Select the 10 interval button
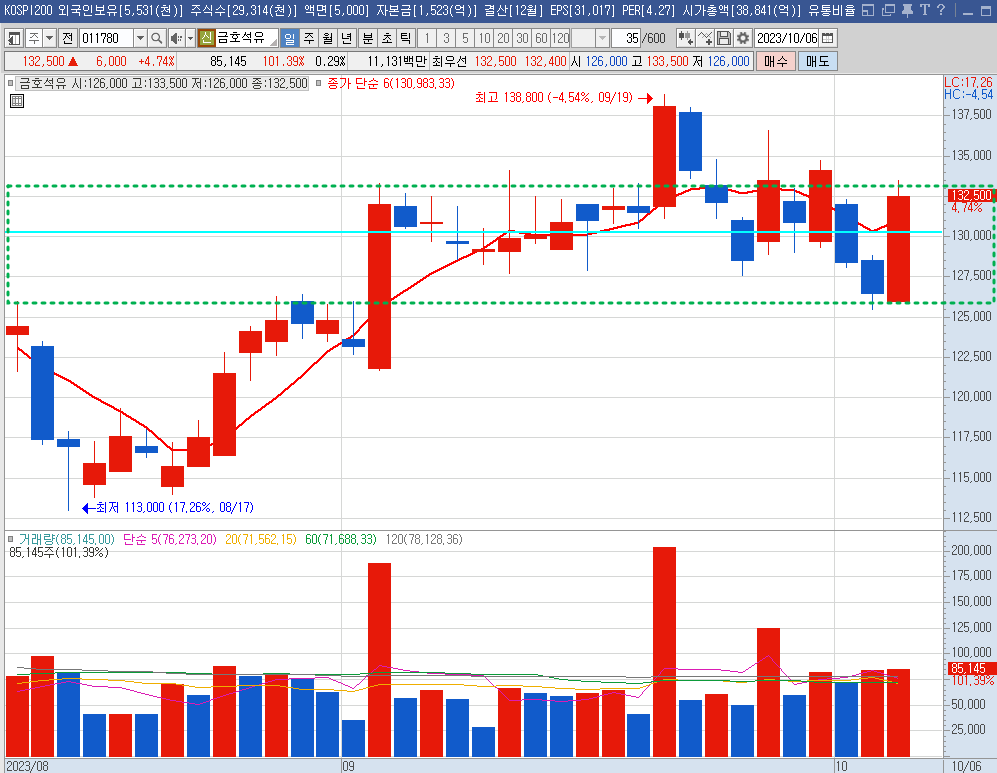This screenshot has width=997, height=773. [x=485, y=38]
